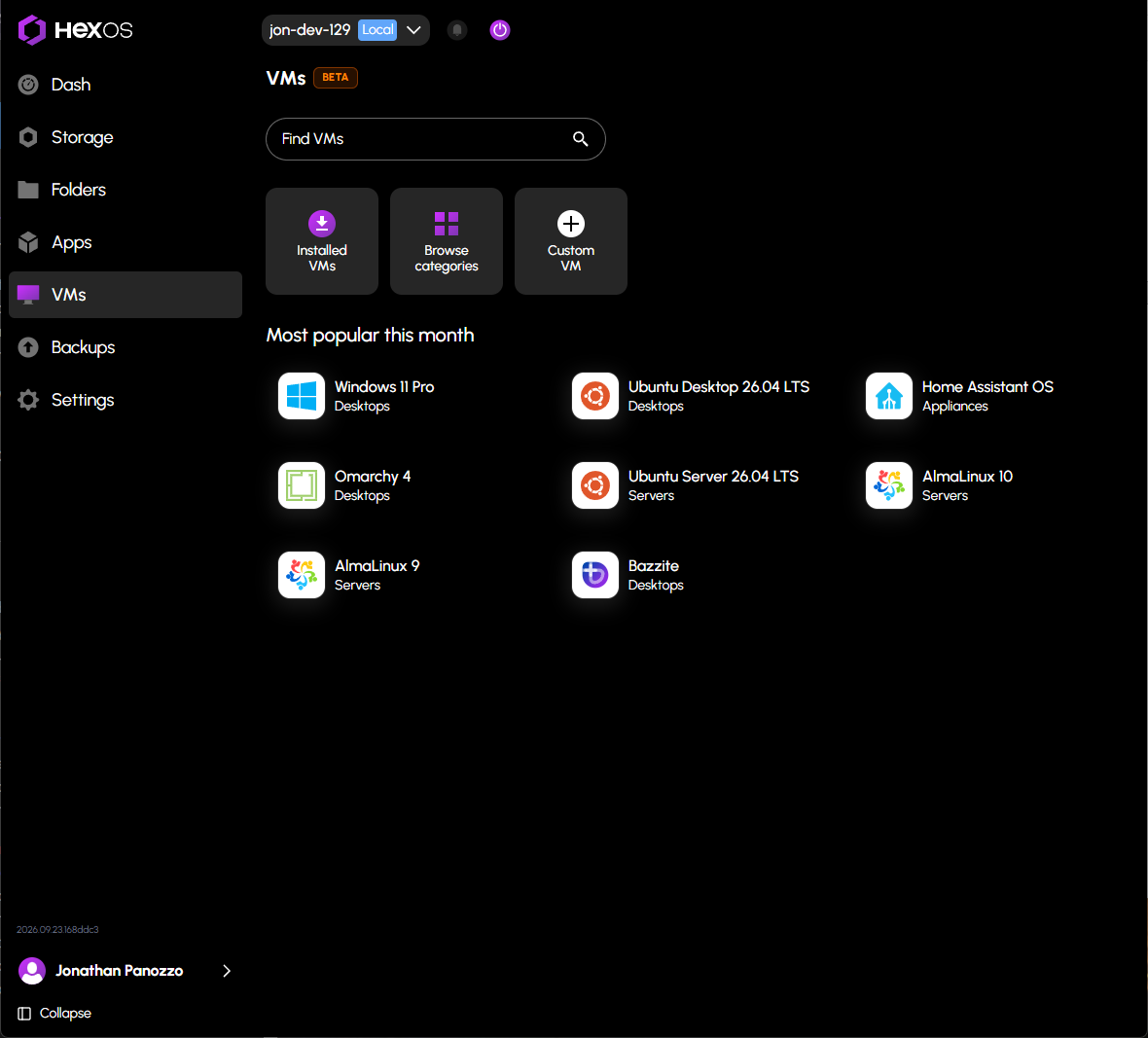Click the Ubuntu Desktop 26.04 LTS icon
The height and width of the screenshot is (1038, 1148).
pyautogui.click(x=595, y=396)
